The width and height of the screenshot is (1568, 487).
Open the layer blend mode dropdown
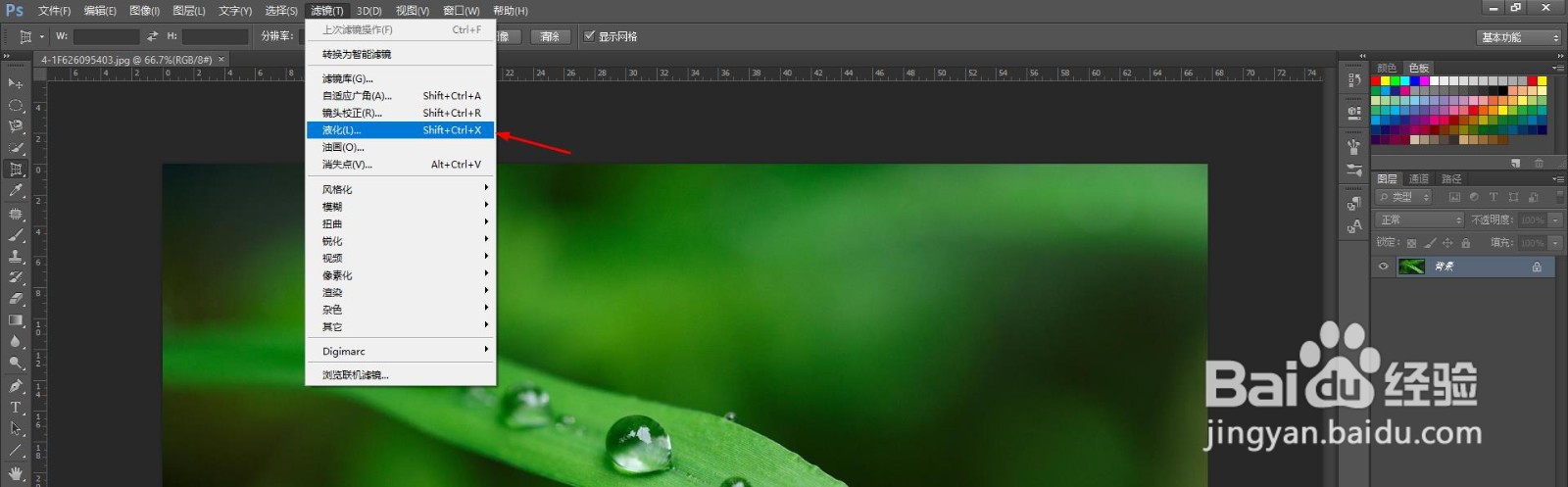point(1420,220)
